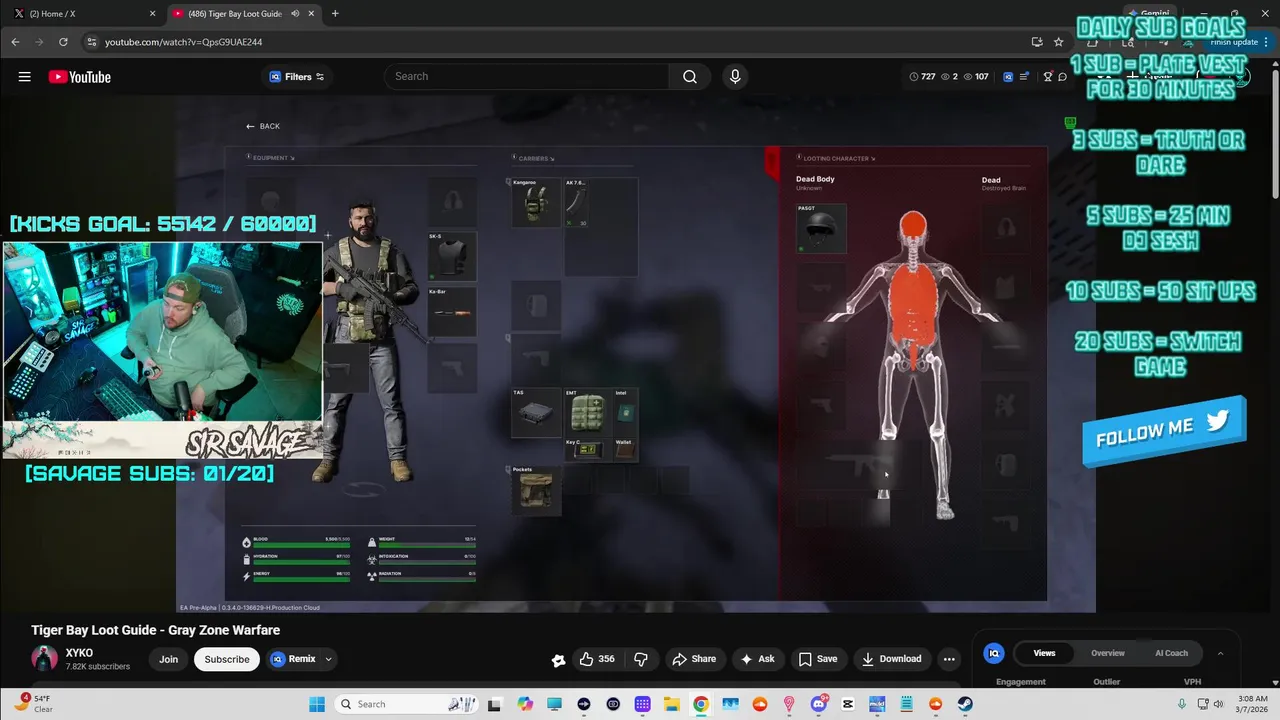Download the video

point(891,659)
